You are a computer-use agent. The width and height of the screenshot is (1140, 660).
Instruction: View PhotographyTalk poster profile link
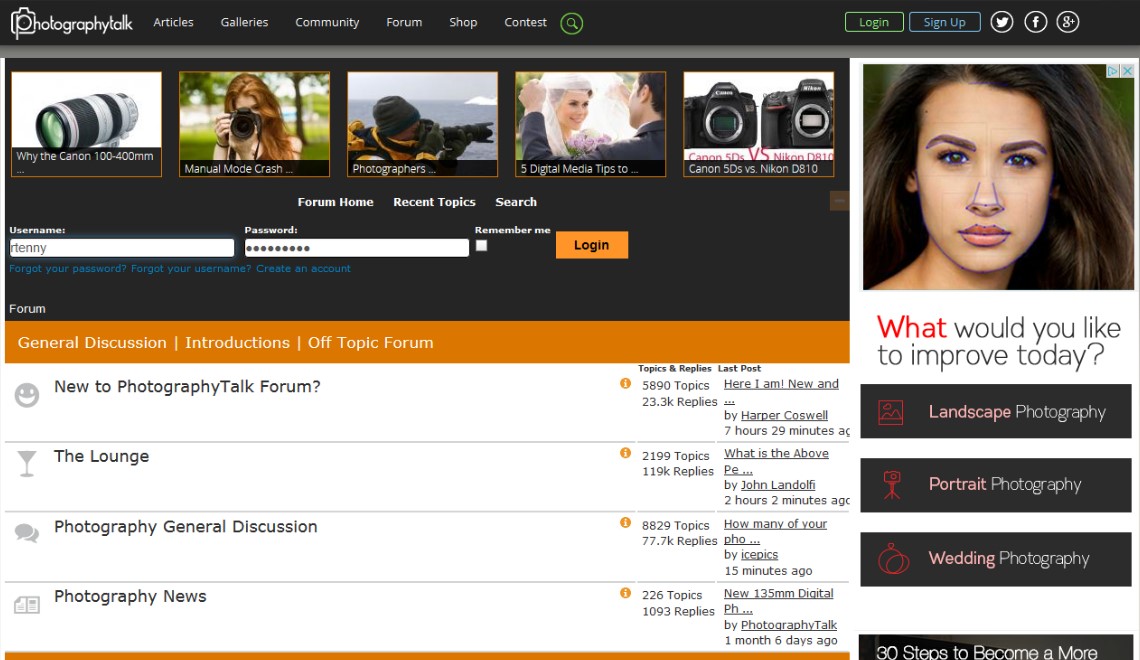(x=789, y=625)
